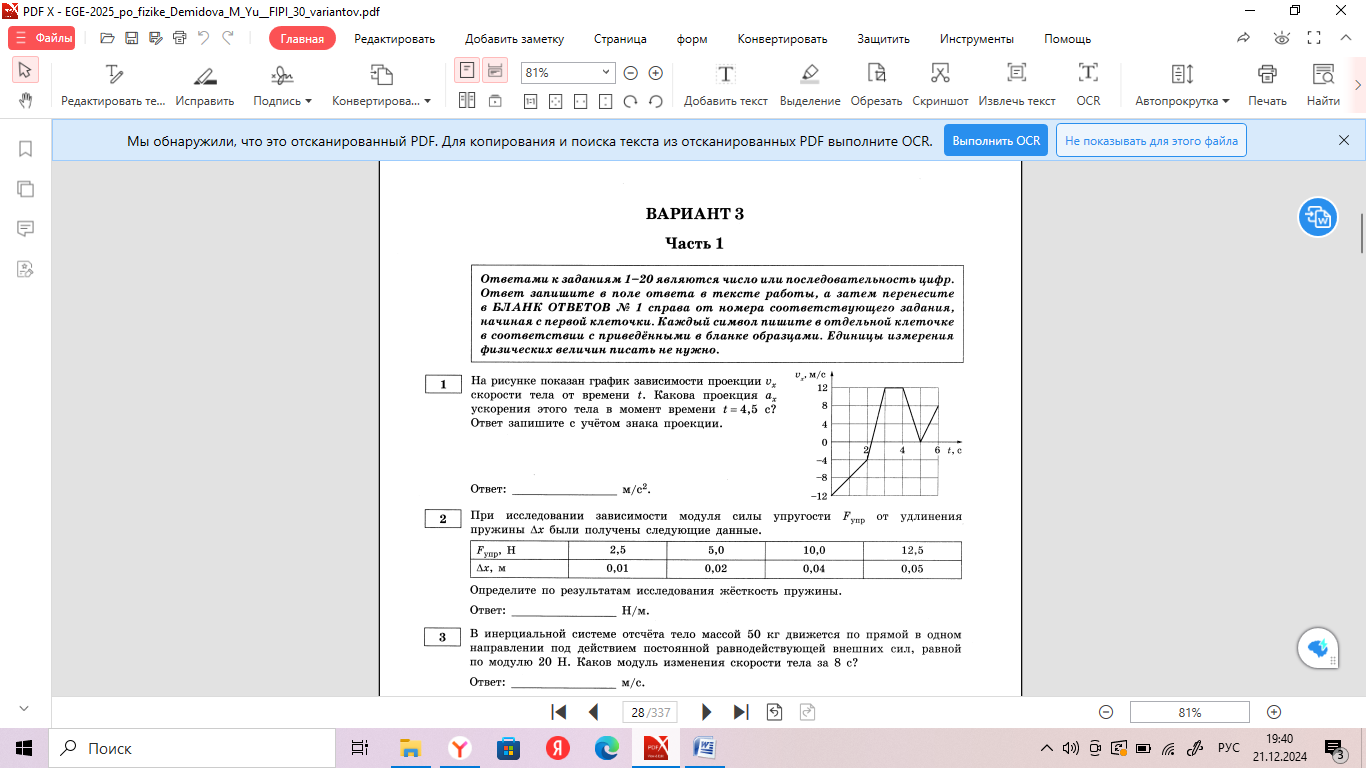Viewport: 1366px width, 768px height.
Task: Open the Защитить tab
Action: tap(883, 39)
